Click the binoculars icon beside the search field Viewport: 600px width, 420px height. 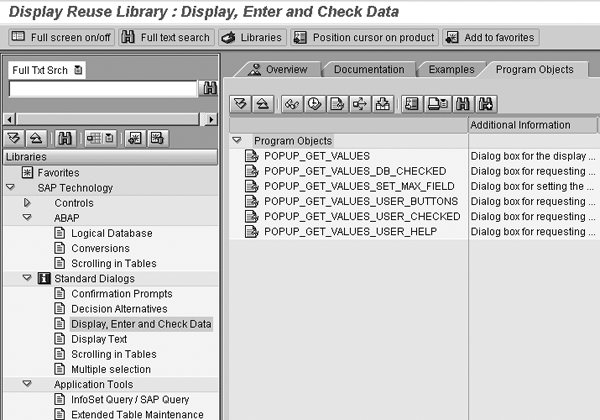[210, 89]
